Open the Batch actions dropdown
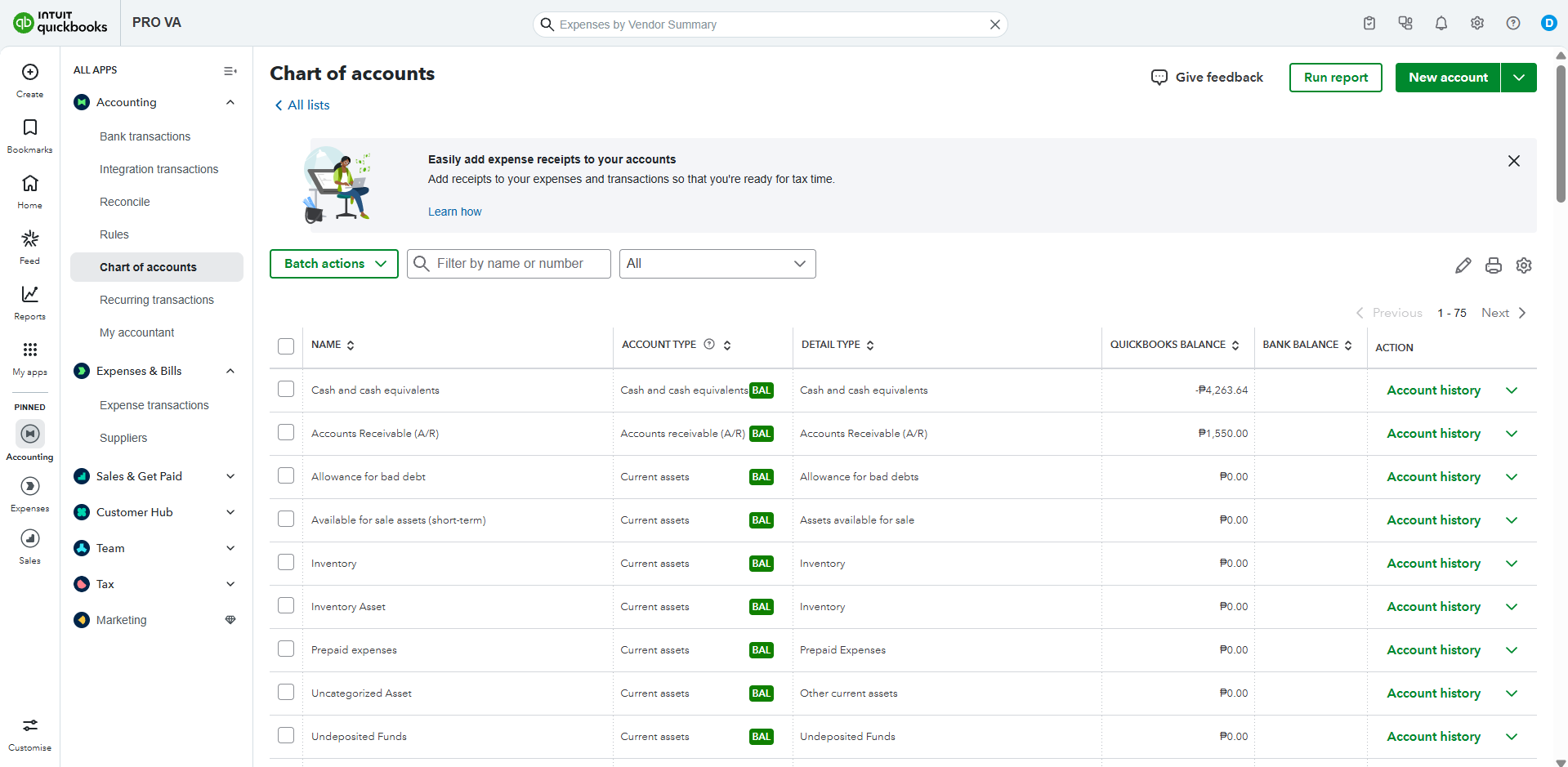 pos(334,264)
